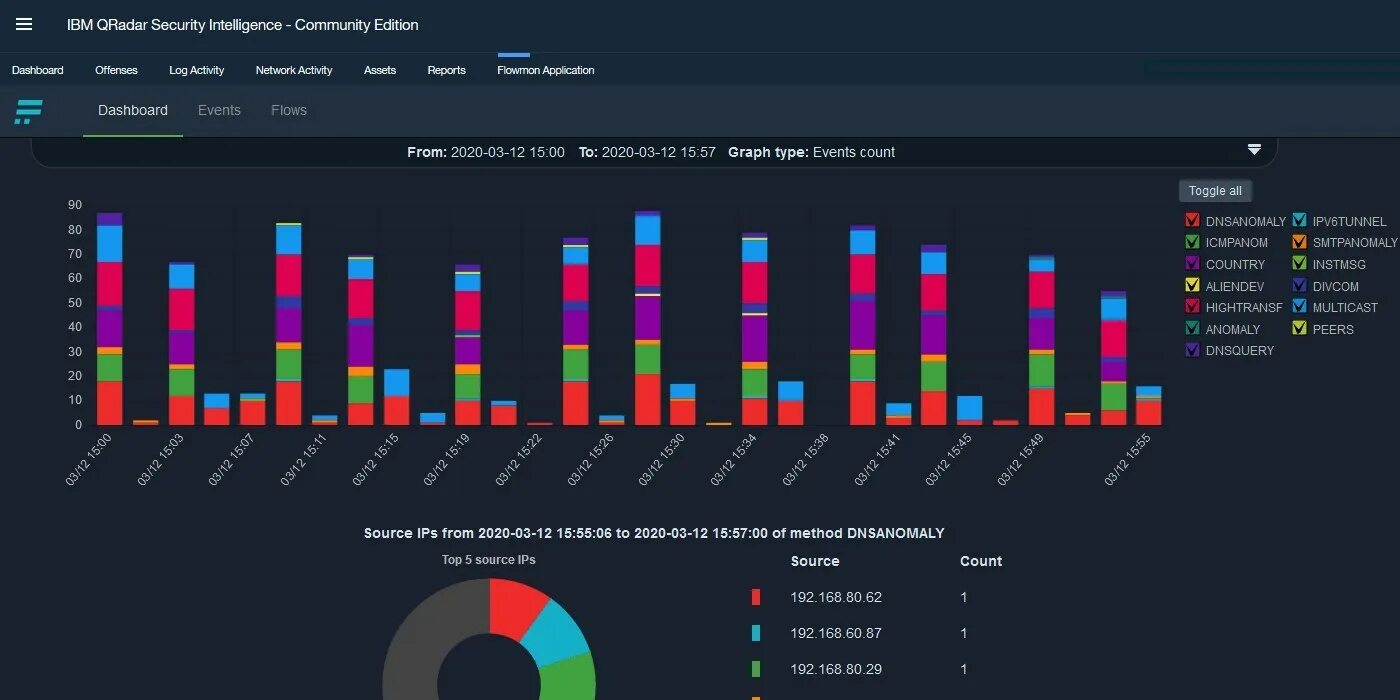1400x700 pixels.
Task: Open the hamburger navigation menu
Action: (24, 25)
